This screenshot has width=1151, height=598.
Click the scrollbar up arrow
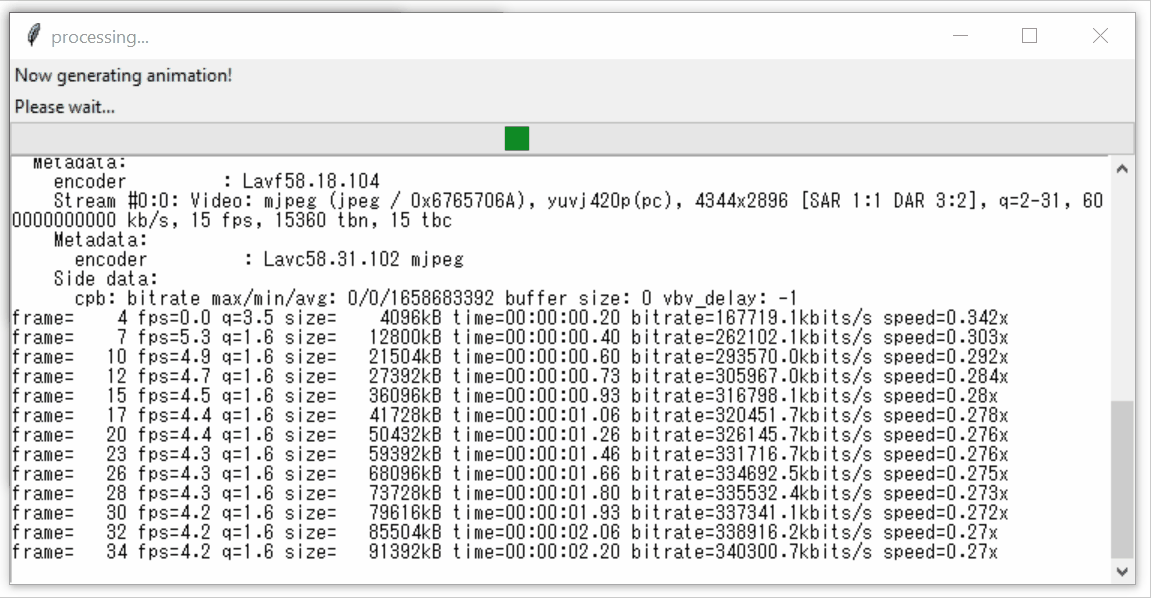click(1121, 168)
